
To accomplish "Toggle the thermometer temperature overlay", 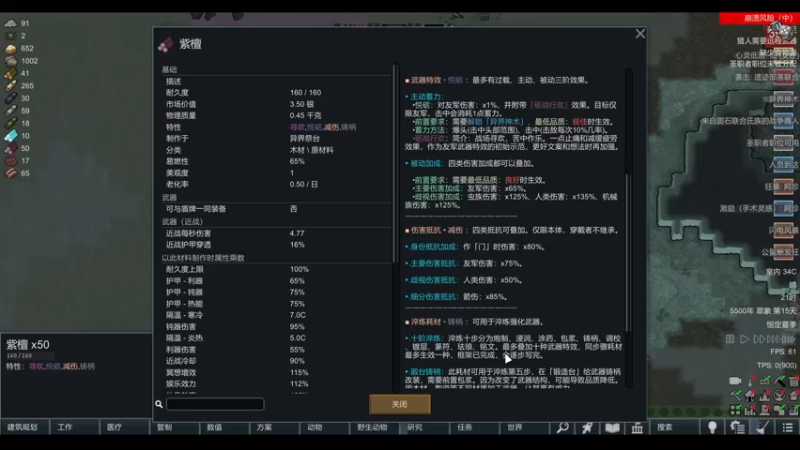I will (751, 381).
